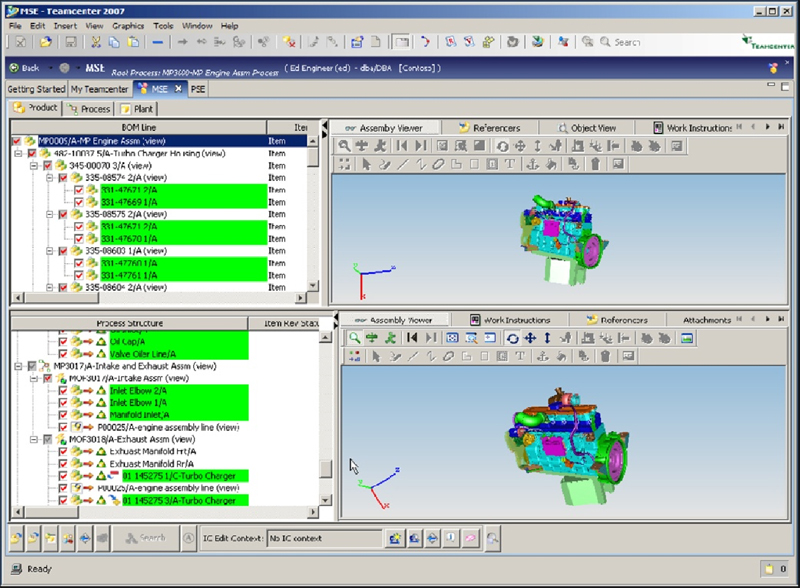Click the rotate icon in lower viewer toolbar
Viewport: 800px width, 588px height.
(x=513, y=338)
